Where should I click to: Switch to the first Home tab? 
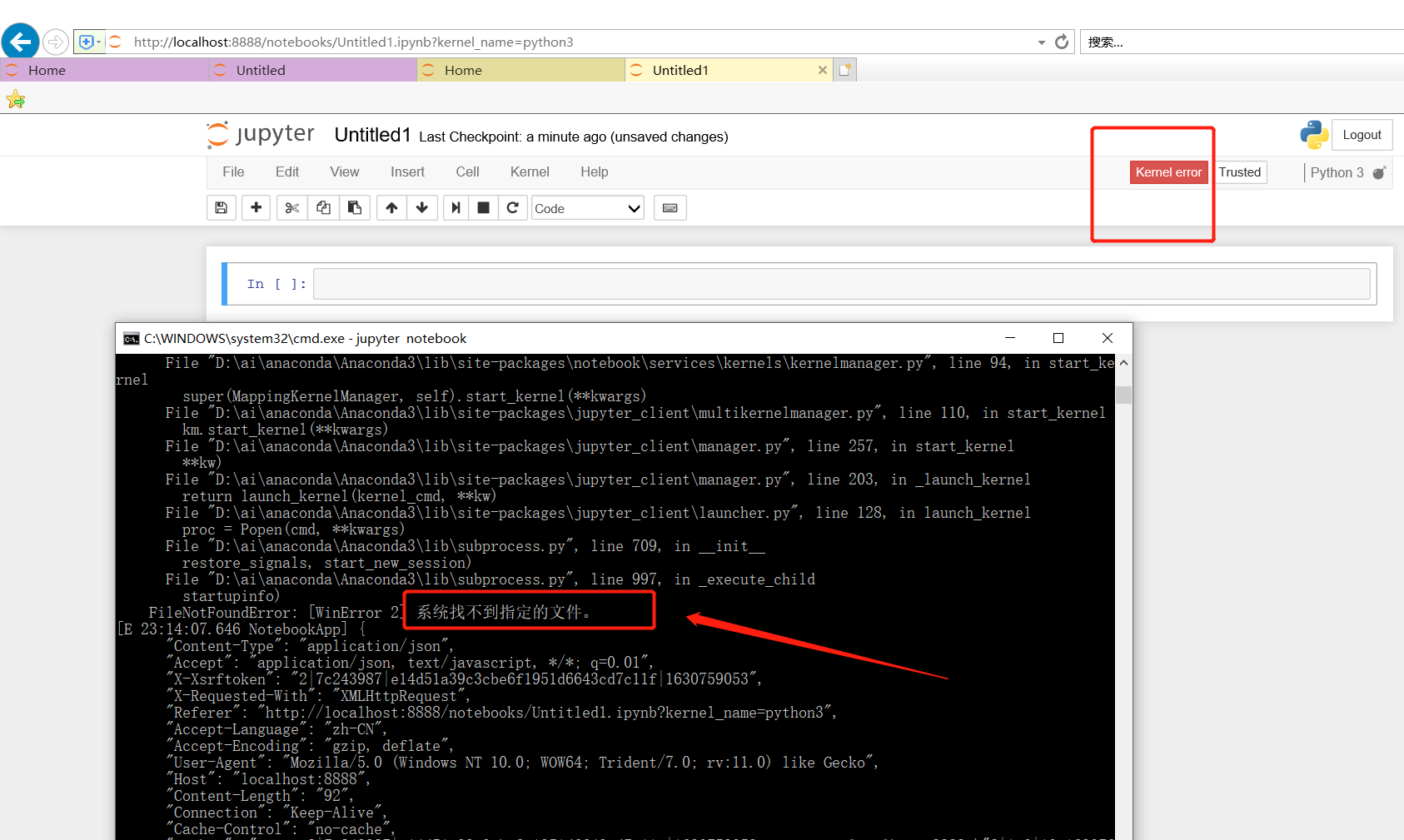[x=104, y=70]
